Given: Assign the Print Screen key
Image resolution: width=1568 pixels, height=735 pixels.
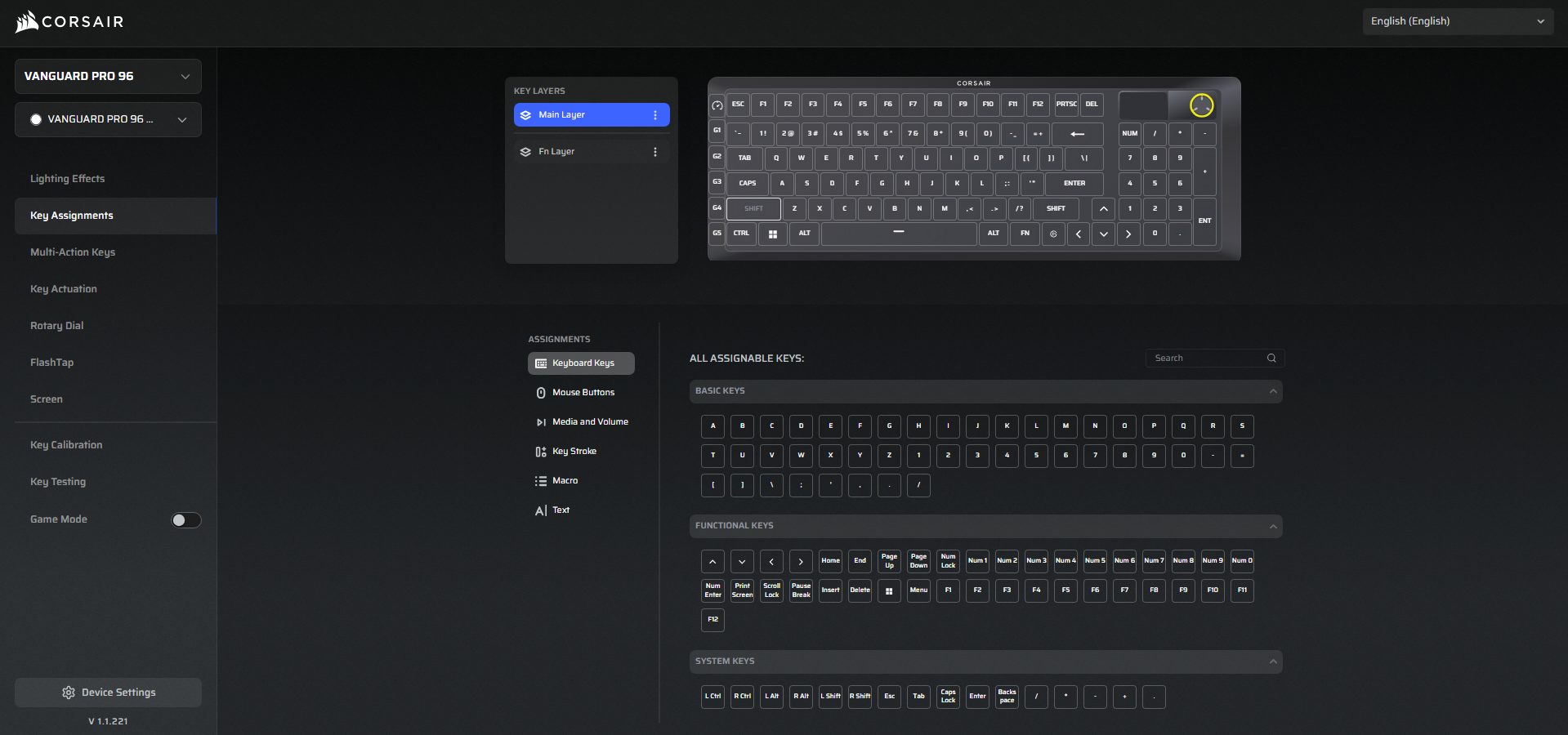Looking at the screenshot, I should (x=742, y=590).
